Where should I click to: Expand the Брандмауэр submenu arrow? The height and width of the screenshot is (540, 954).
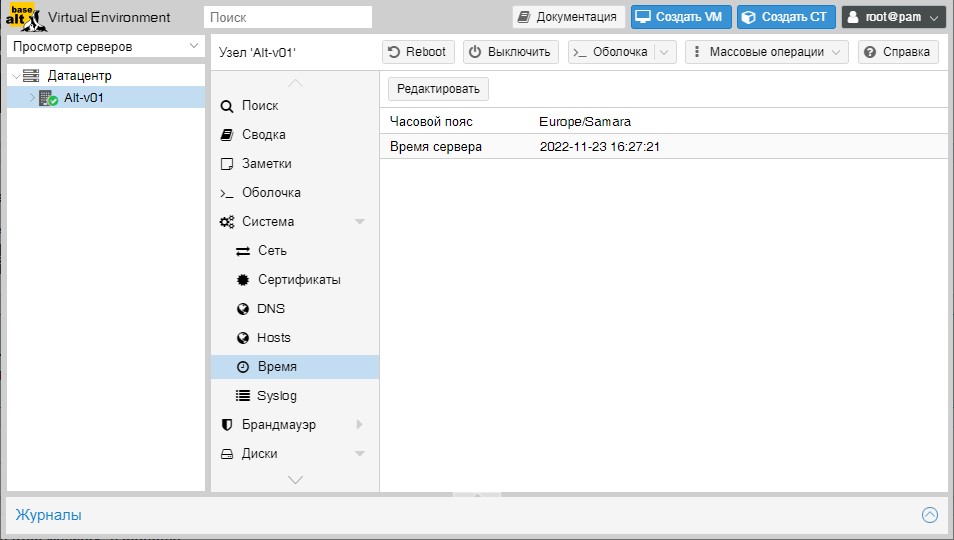360,424
